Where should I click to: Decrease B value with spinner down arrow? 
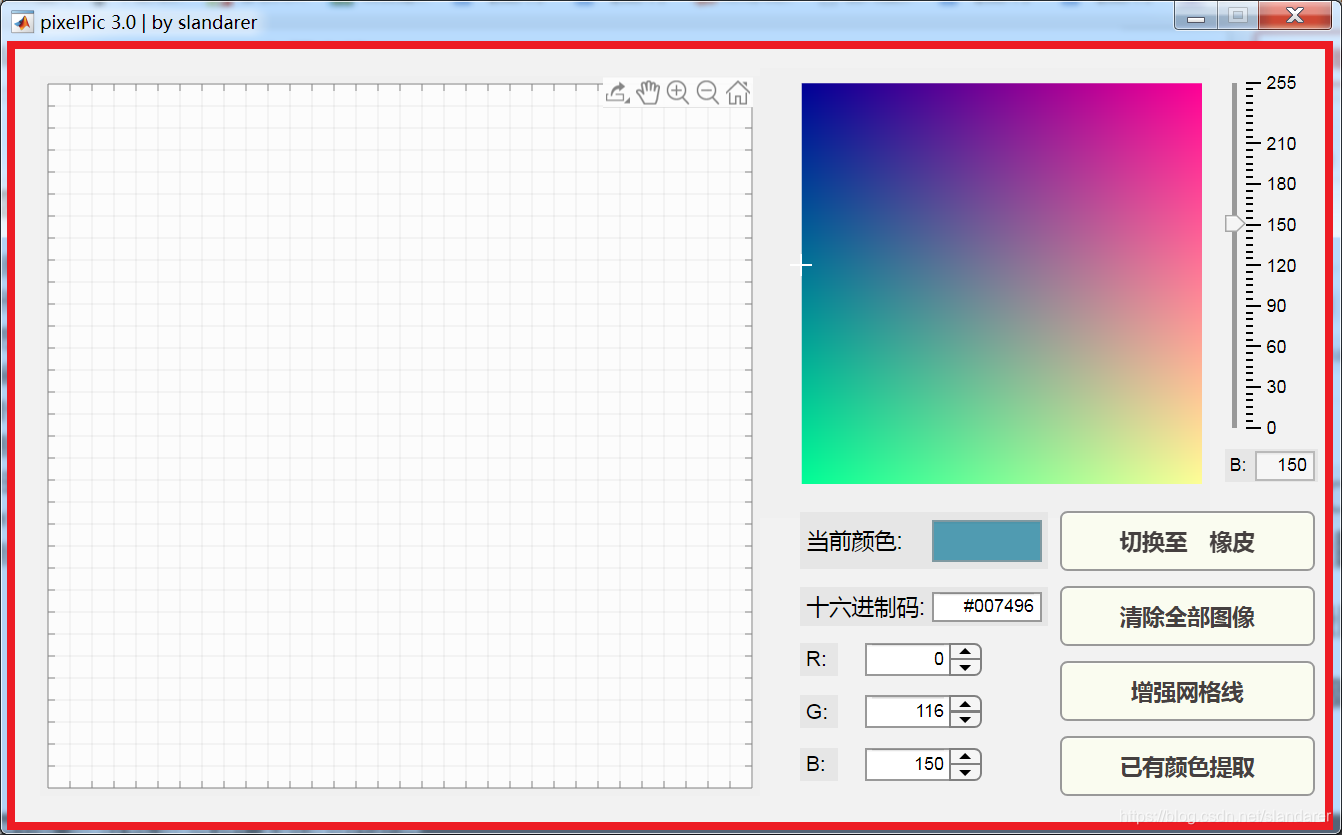click(965, 772)
